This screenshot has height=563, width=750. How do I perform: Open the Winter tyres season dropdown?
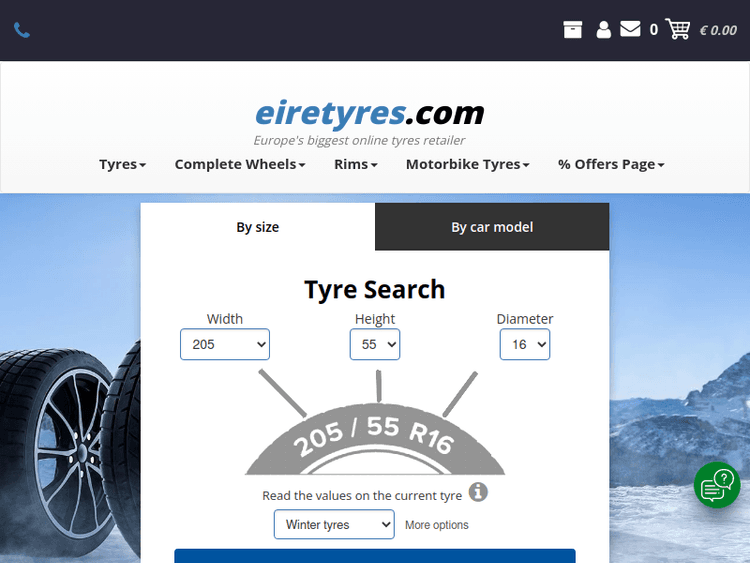[334, 524]
